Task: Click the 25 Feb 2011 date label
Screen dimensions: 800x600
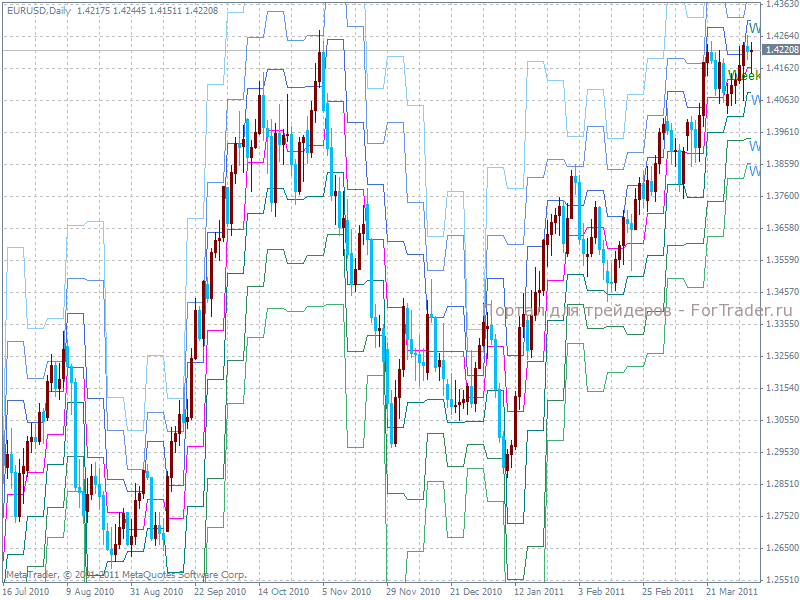Action: [x=667, y=591]
